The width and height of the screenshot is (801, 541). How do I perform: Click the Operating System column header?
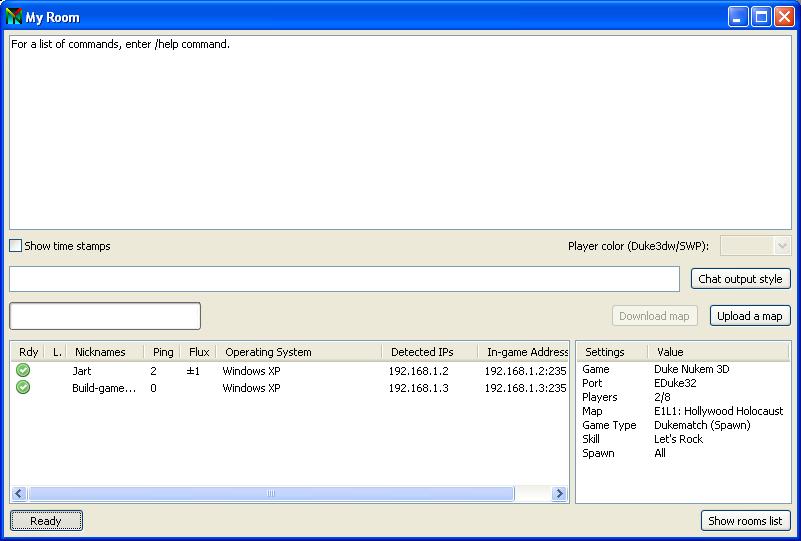268,352
